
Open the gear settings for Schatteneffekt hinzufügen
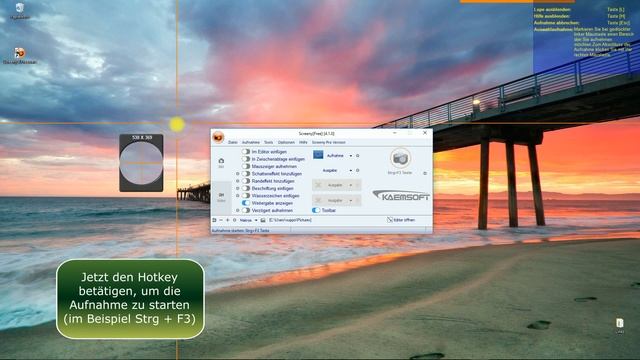click(x=238, y=174)
